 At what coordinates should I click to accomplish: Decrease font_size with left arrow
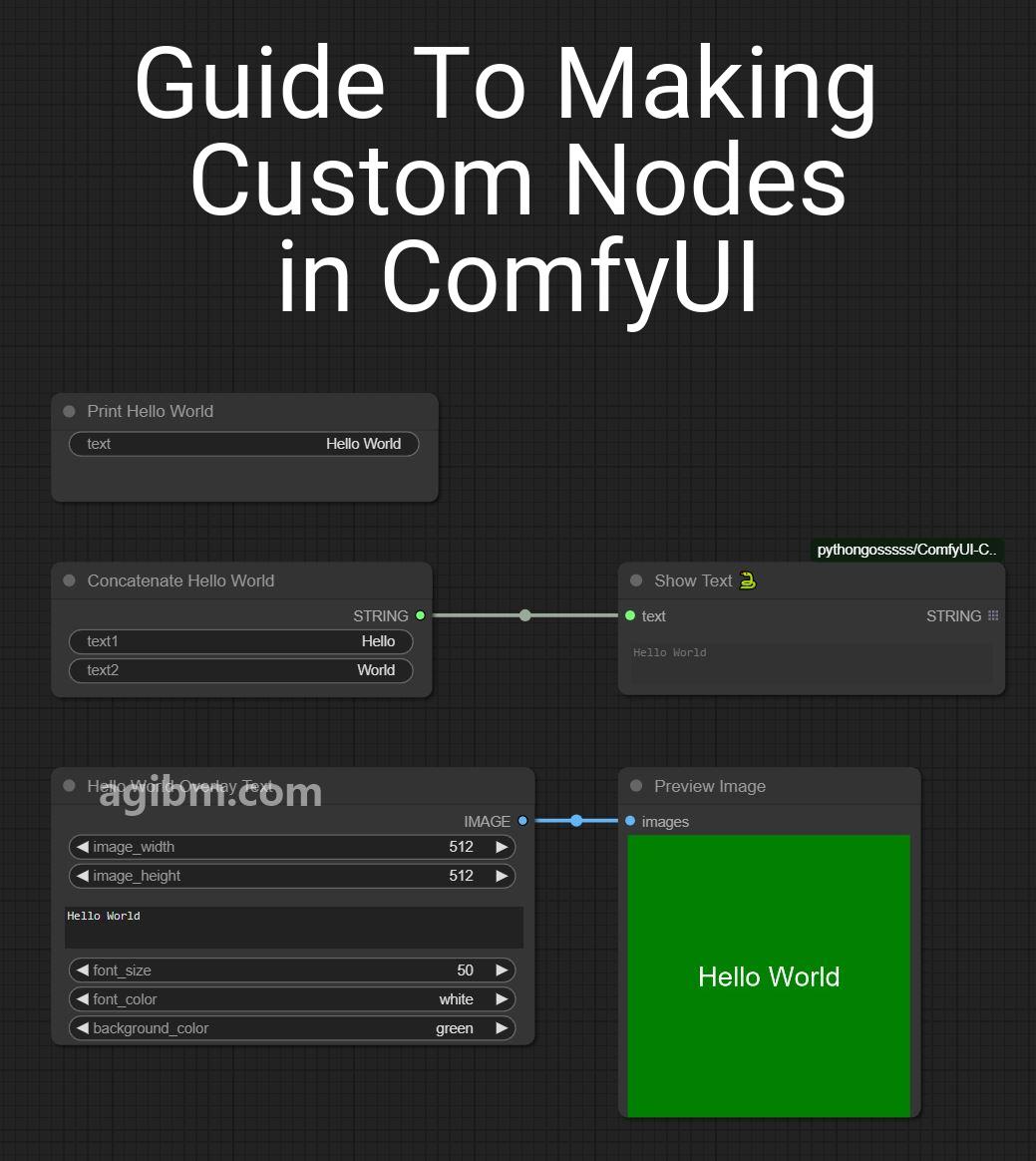coord(82,969)
